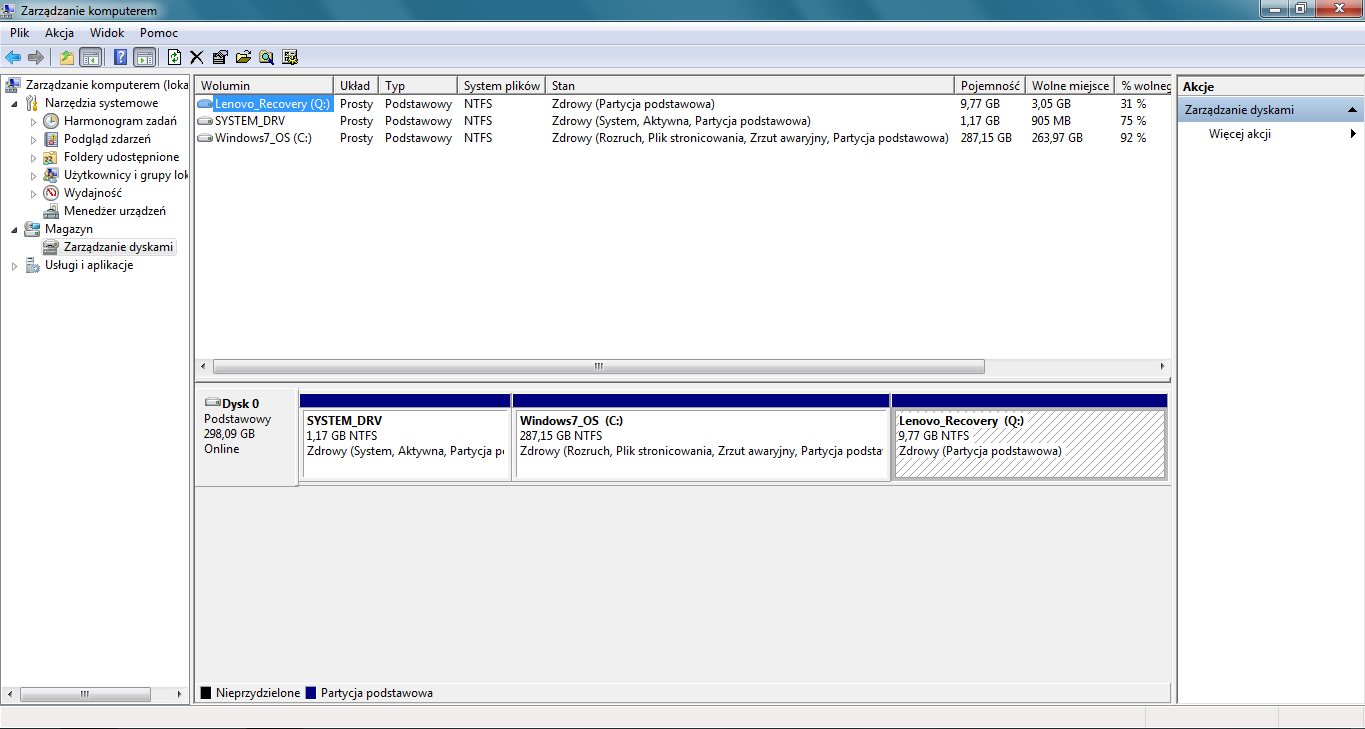Expand the Wydajność node
The image size is (1365, 729).
(x=33, y=193)
